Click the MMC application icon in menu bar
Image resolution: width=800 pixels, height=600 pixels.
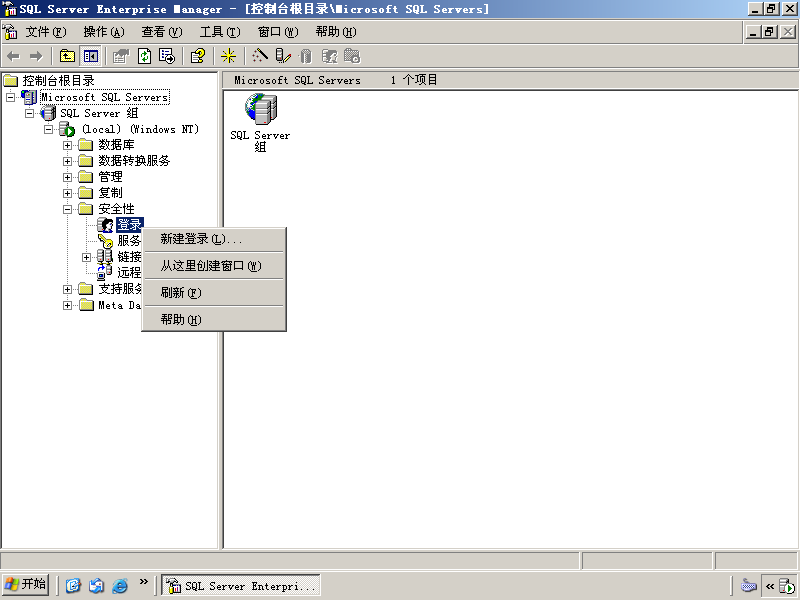[x=10, y=32]
